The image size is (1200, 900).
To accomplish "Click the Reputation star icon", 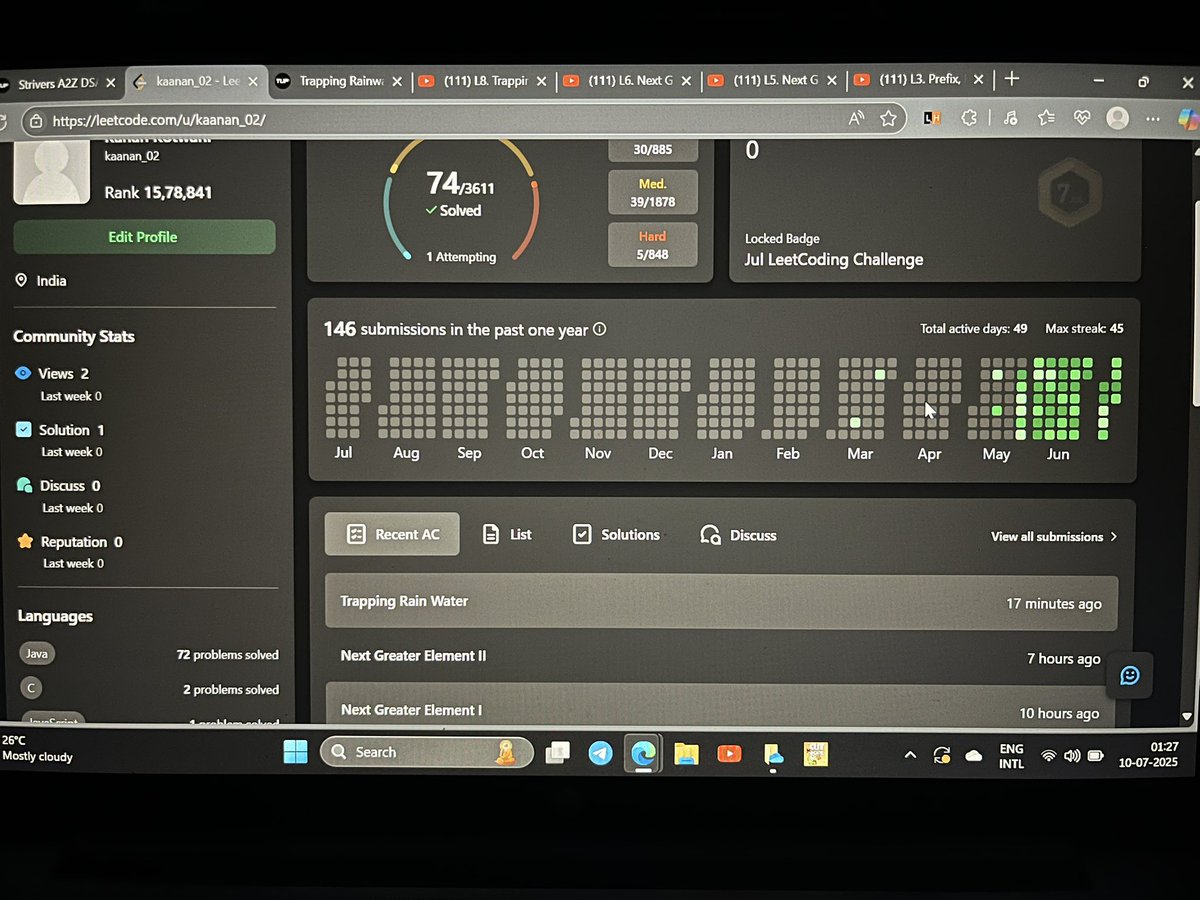I will [x=26, y=541].
